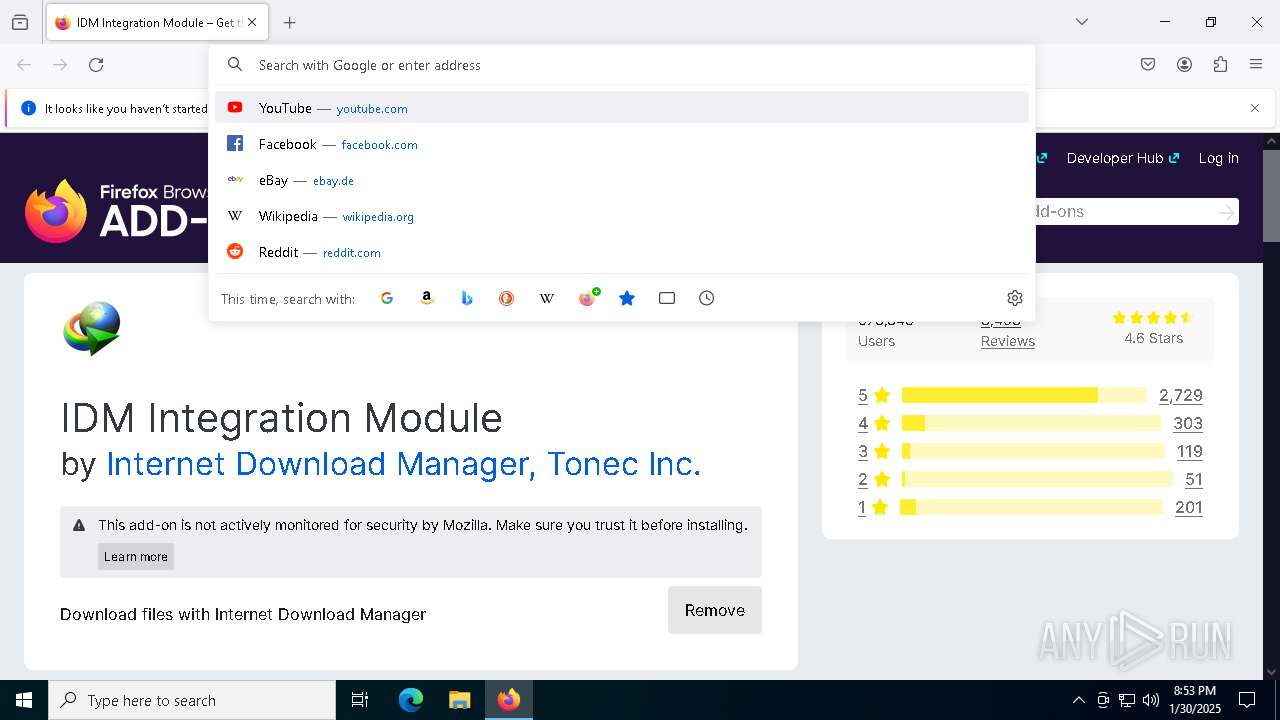Search this time with Amazon icon

427,298
